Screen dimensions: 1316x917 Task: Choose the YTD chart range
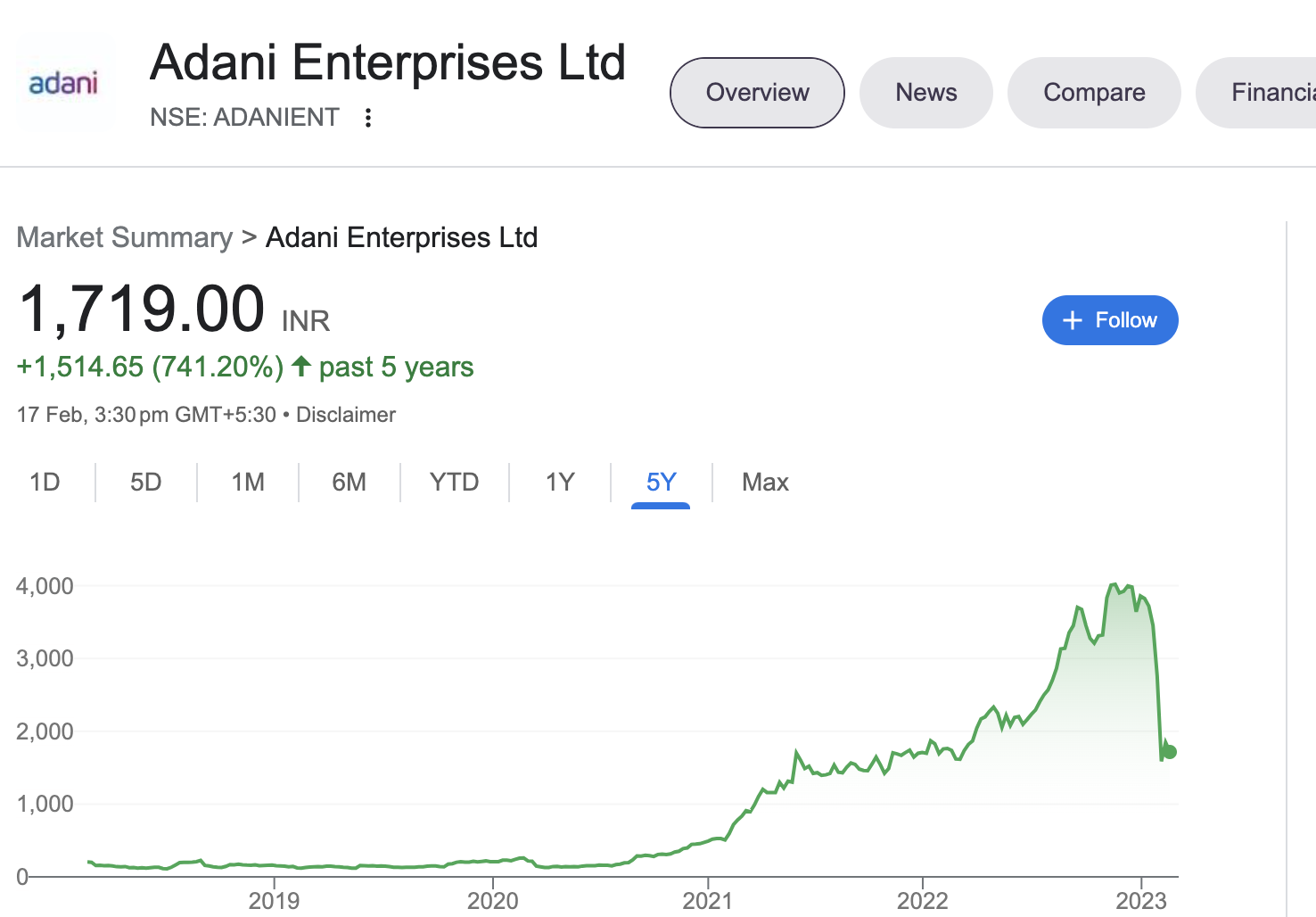pos(454,483)
